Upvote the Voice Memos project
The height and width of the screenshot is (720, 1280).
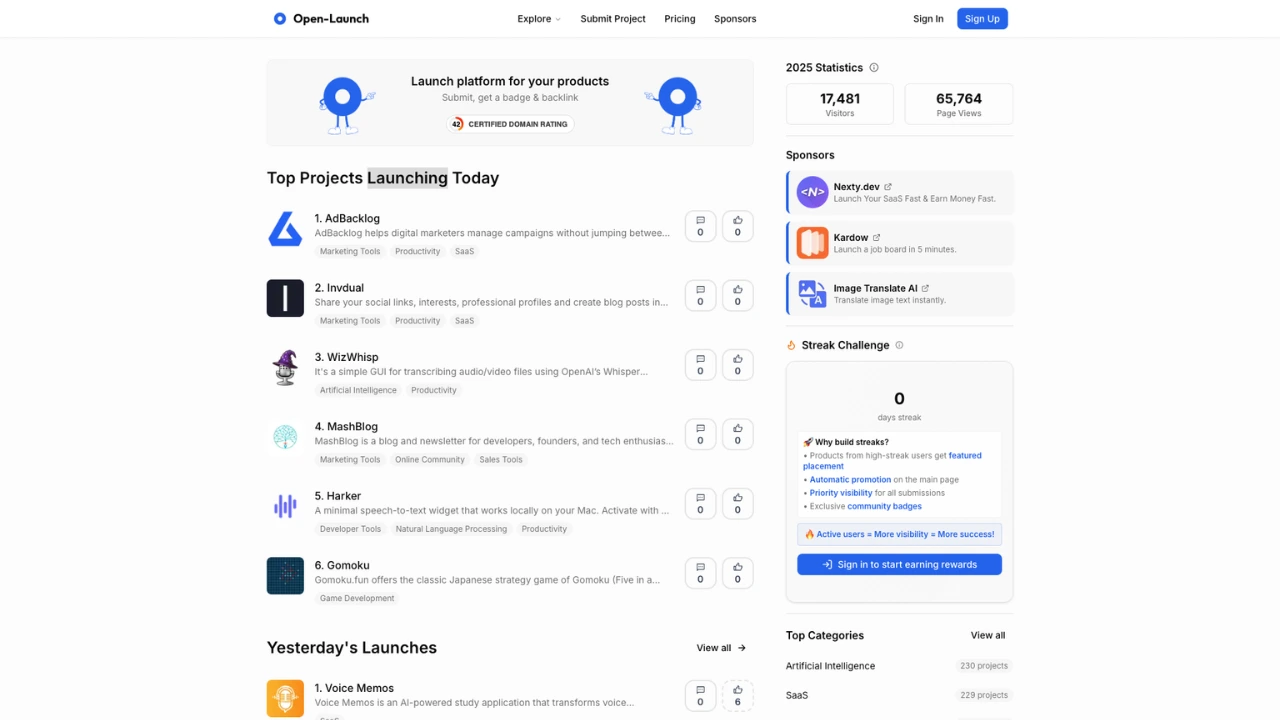(x=738, y=695)
